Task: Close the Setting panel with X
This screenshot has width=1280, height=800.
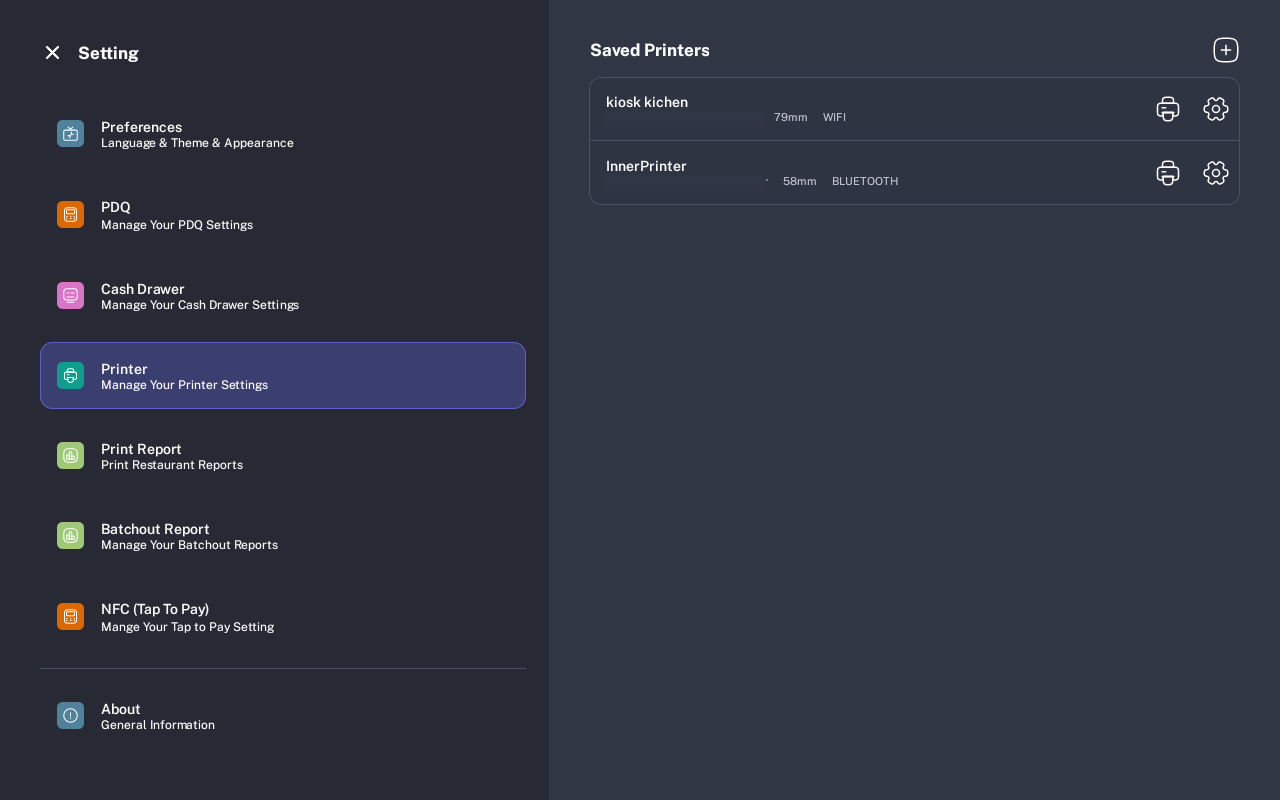Action: pos(52,52)
